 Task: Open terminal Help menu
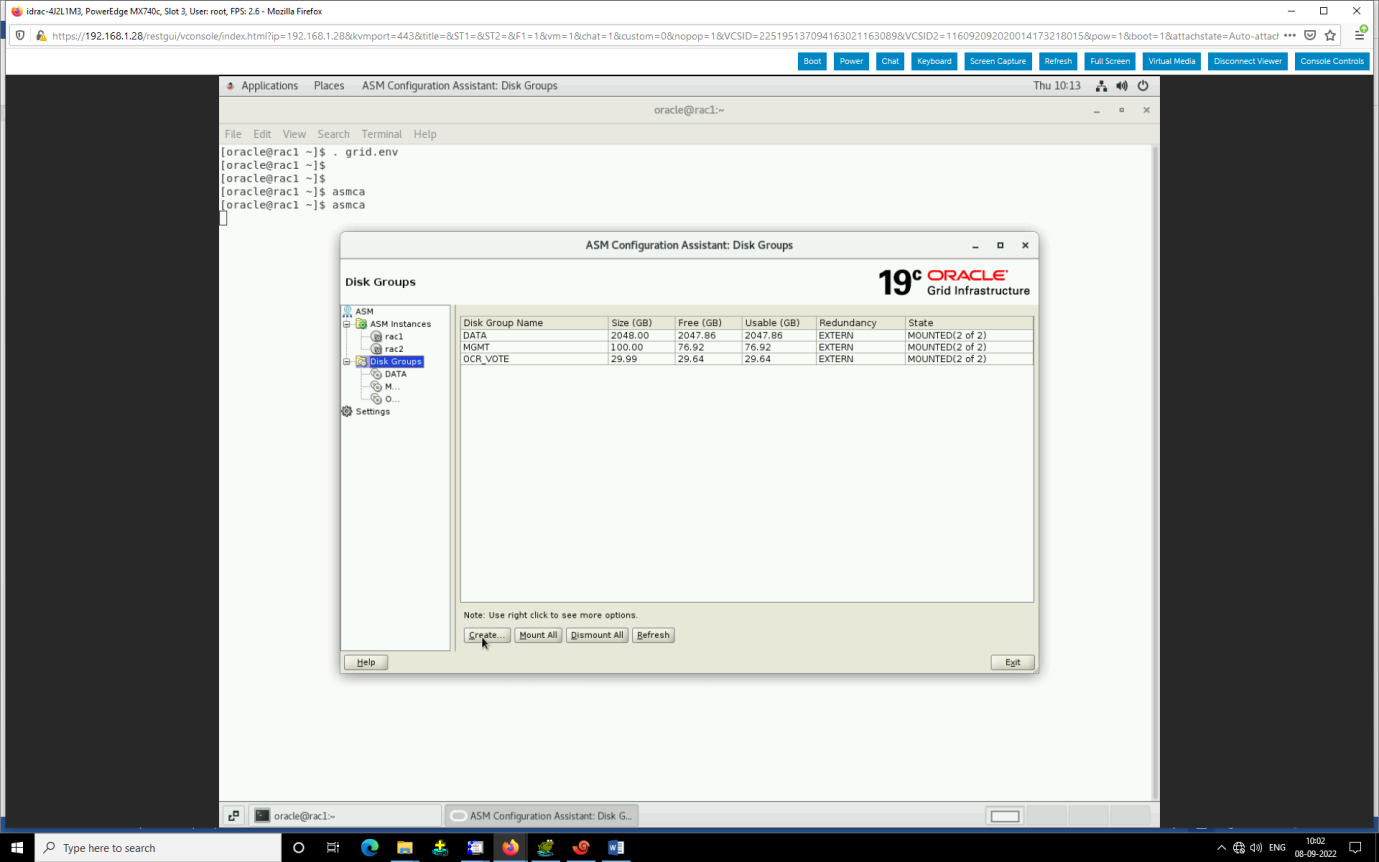425,134
